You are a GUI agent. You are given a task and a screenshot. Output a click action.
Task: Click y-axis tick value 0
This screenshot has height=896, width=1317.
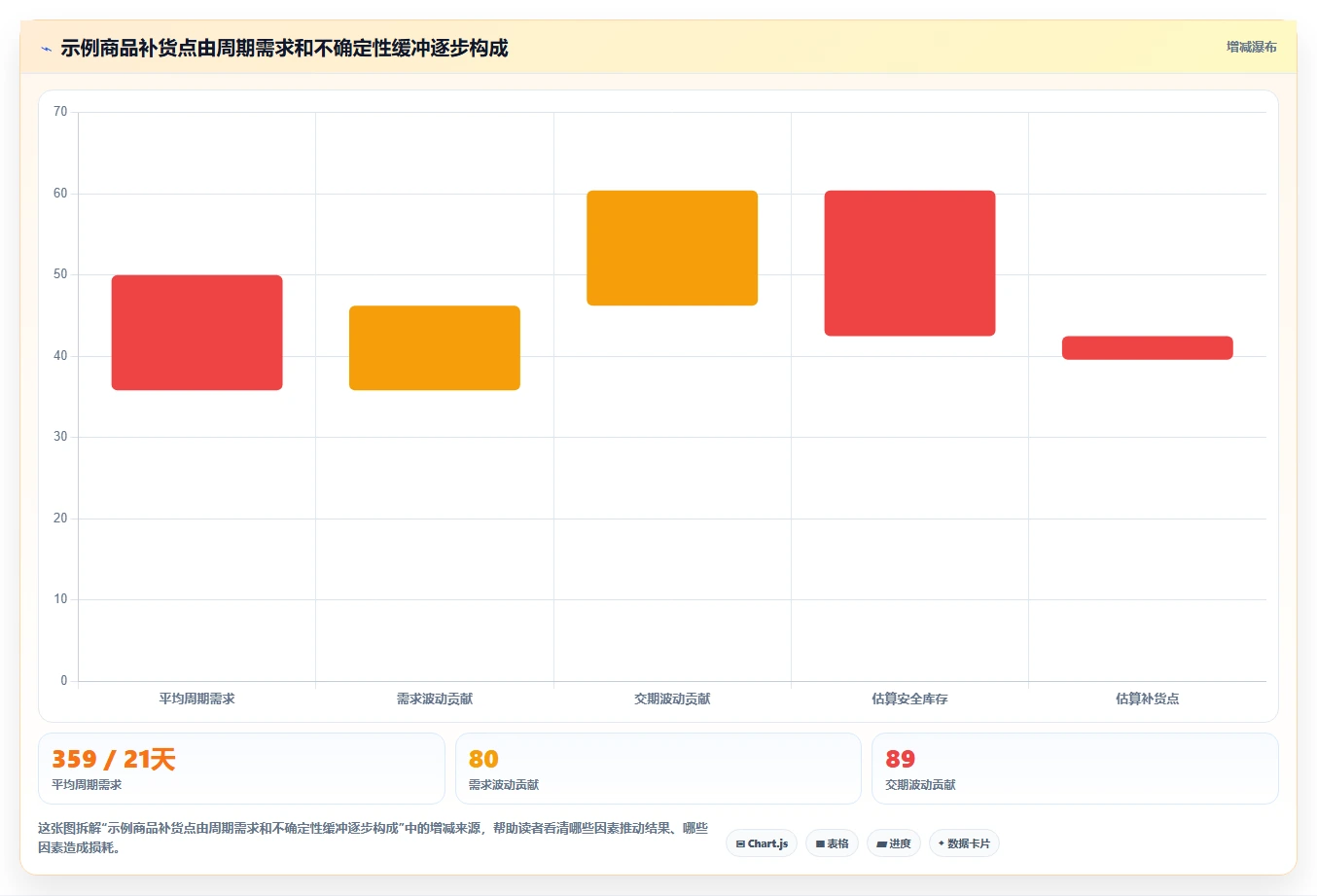click(x=64, y=681)
